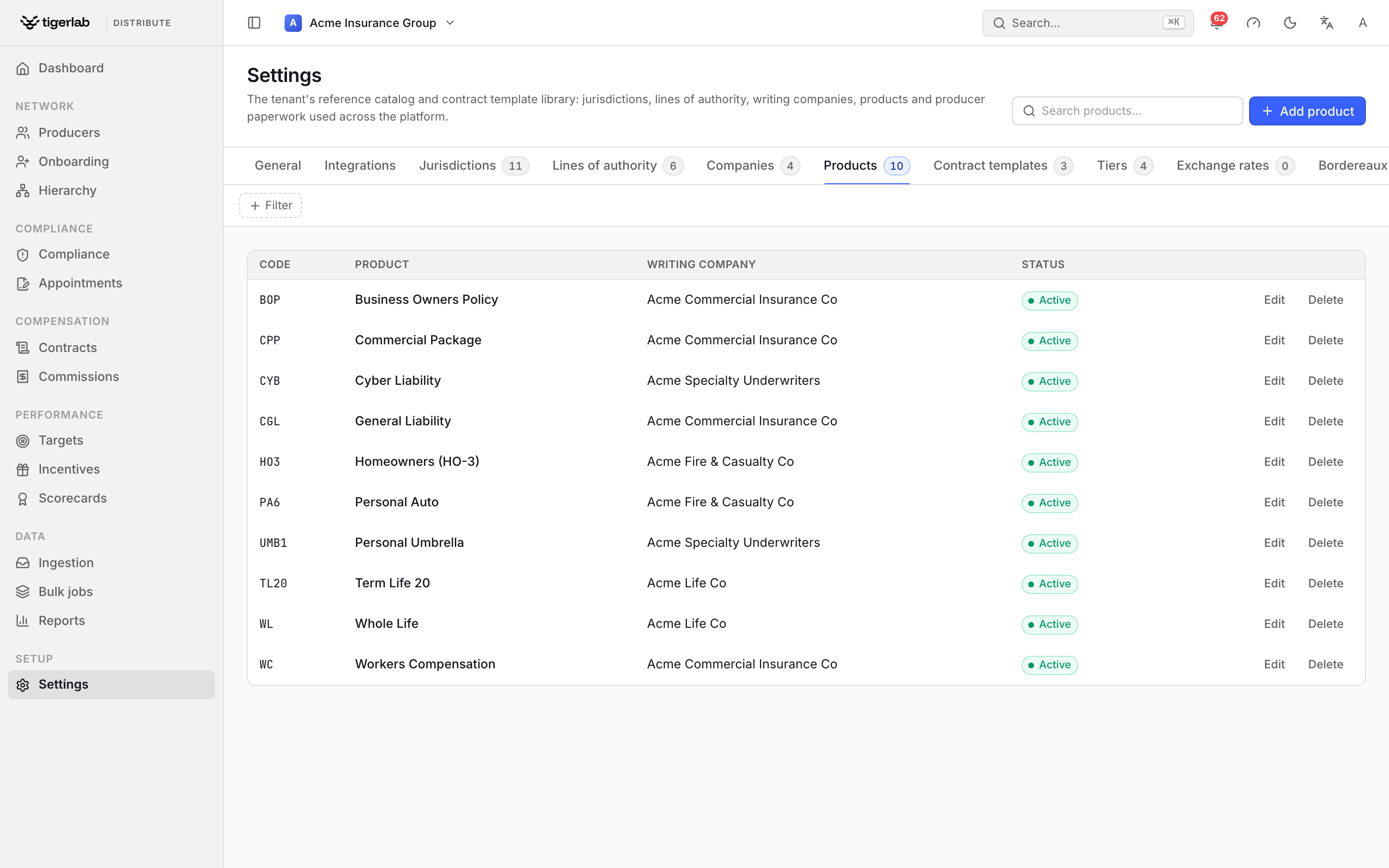
Task: Open notifications bell with 62 badge
Action: [x=1216, y=23]
